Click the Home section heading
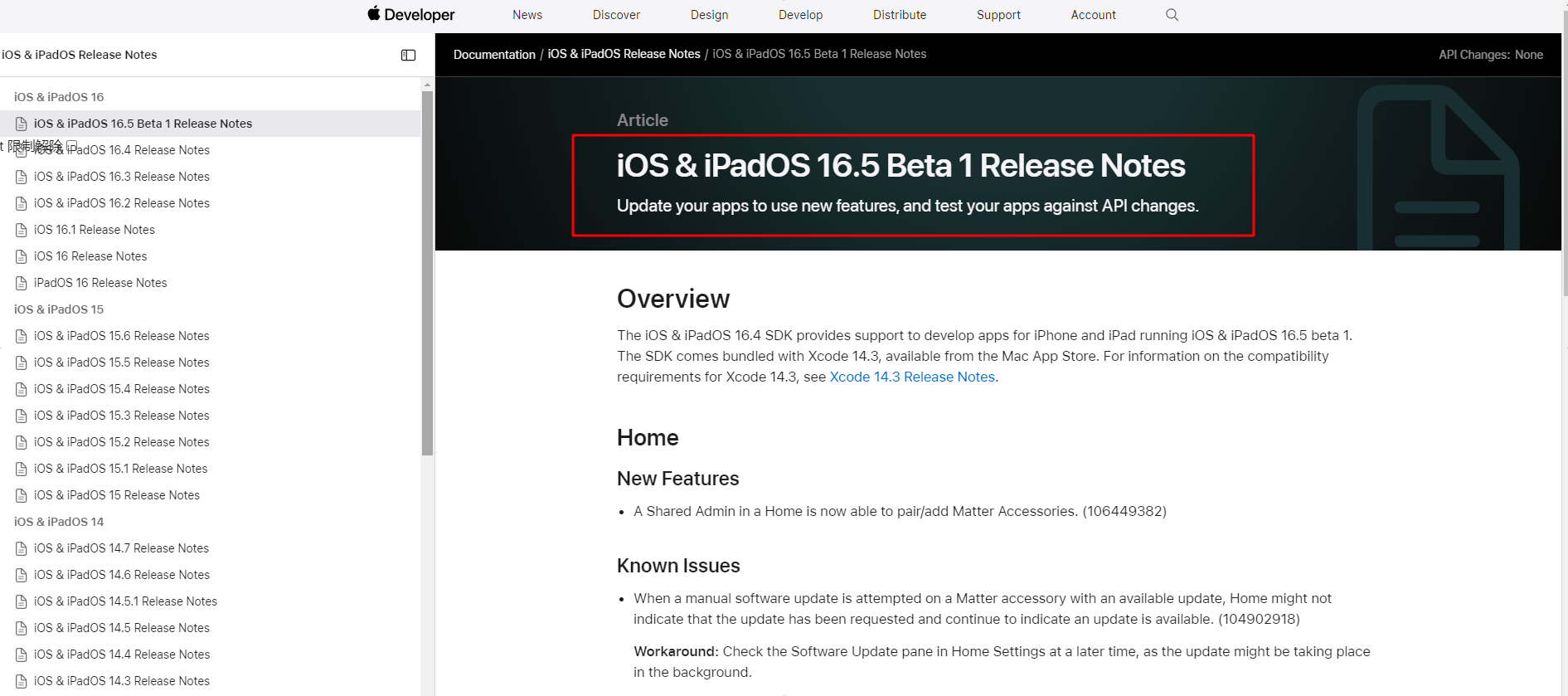 (x=648, y=437)
